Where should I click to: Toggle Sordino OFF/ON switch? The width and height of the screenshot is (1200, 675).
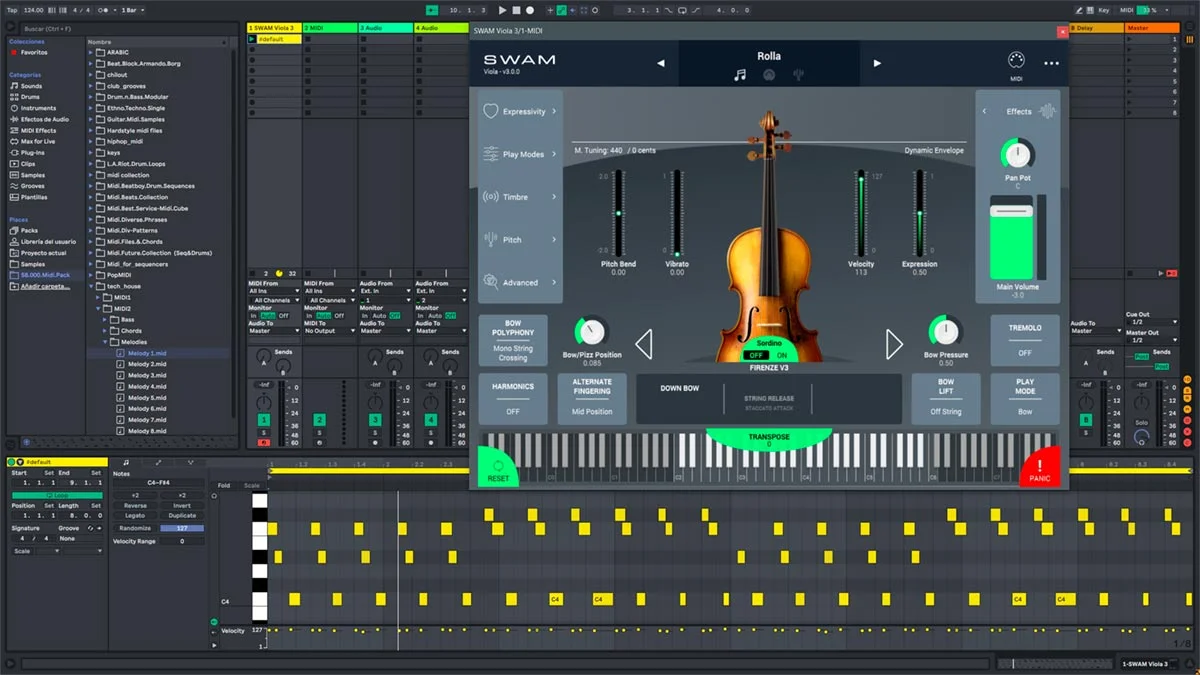click(768, 355)
